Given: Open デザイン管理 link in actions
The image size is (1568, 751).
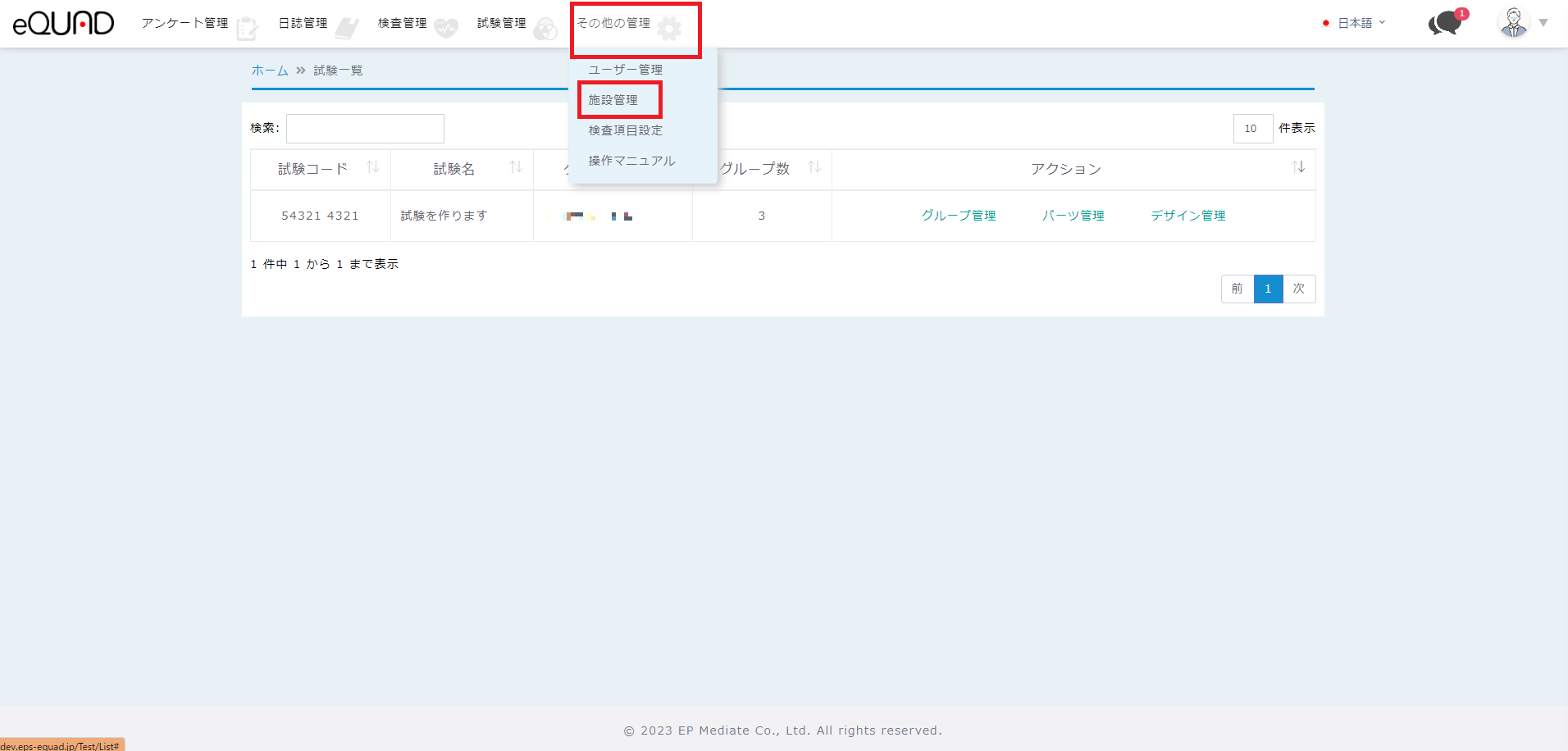Looking at the screenshot, I should (1187, 216).
